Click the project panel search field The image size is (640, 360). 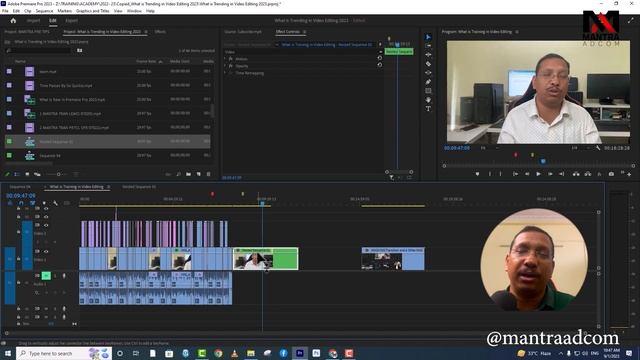[39, 50]
